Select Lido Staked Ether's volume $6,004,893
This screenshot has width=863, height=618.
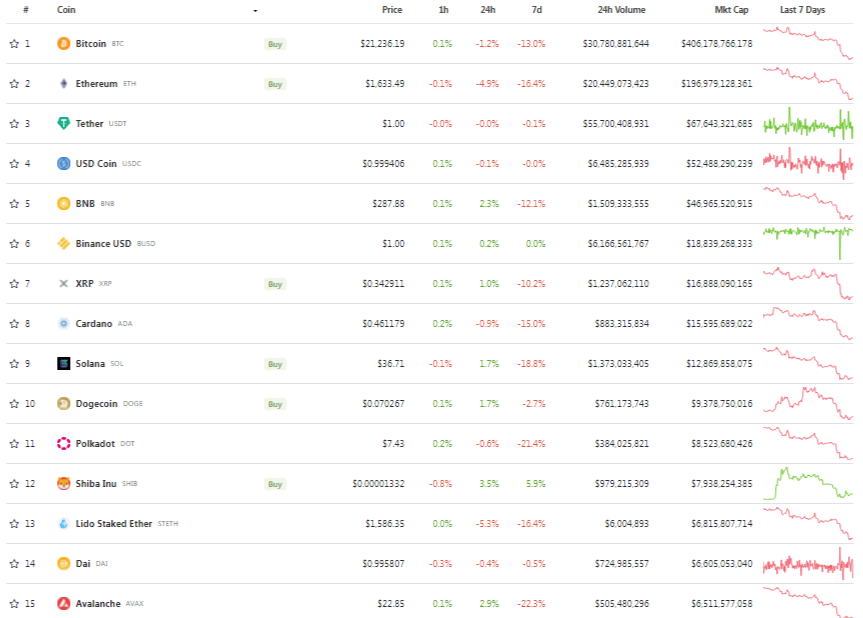click(x=627, y=523)
